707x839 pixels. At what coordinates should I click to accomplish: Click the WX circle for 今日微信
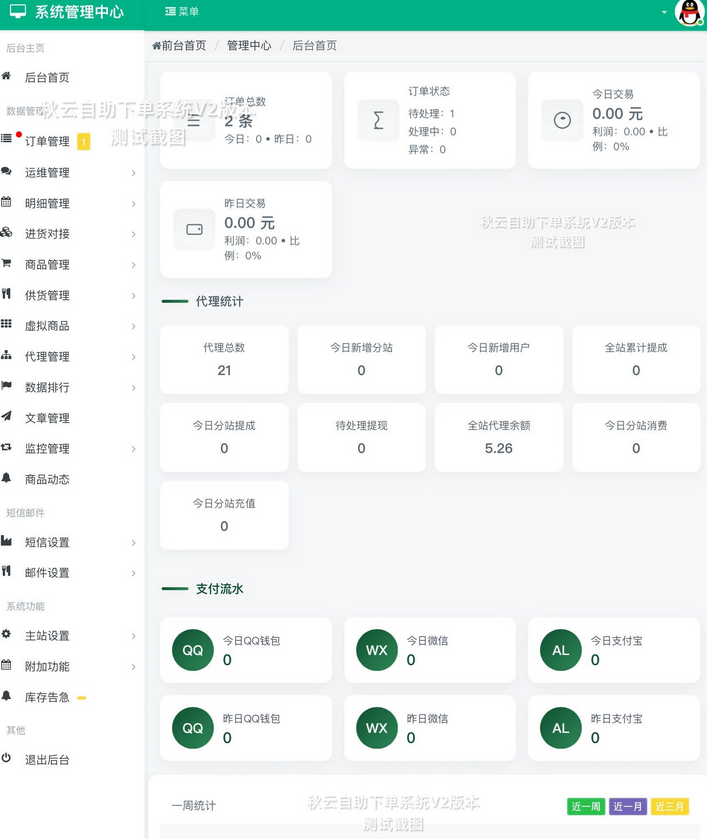click(x=377, y=650)
